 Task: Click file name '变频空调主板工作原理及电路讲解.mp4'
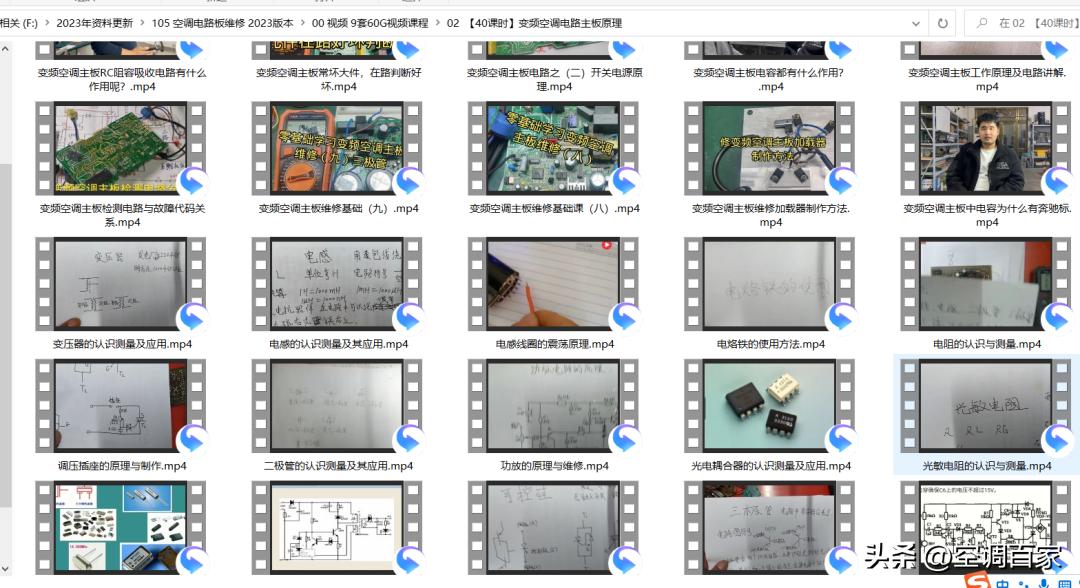(987, 79)
